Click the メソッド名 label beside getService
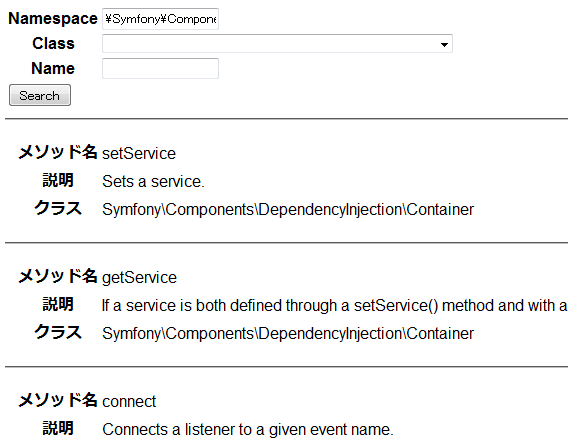Screen dimensions: 568x445 tap(58, 276)
